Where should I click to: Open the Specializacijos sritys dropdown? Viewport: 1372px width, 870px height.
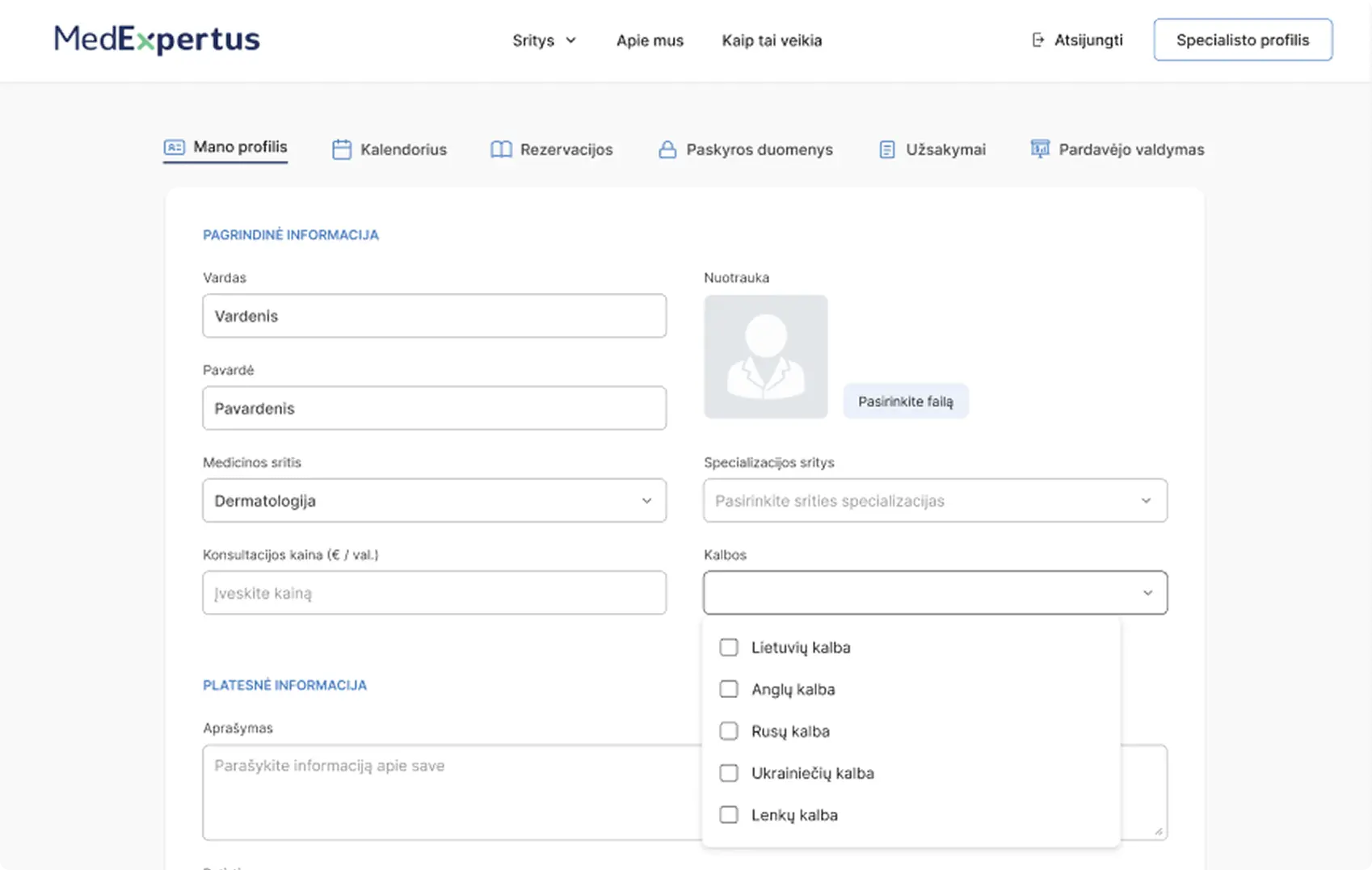(x=936, y=500)
